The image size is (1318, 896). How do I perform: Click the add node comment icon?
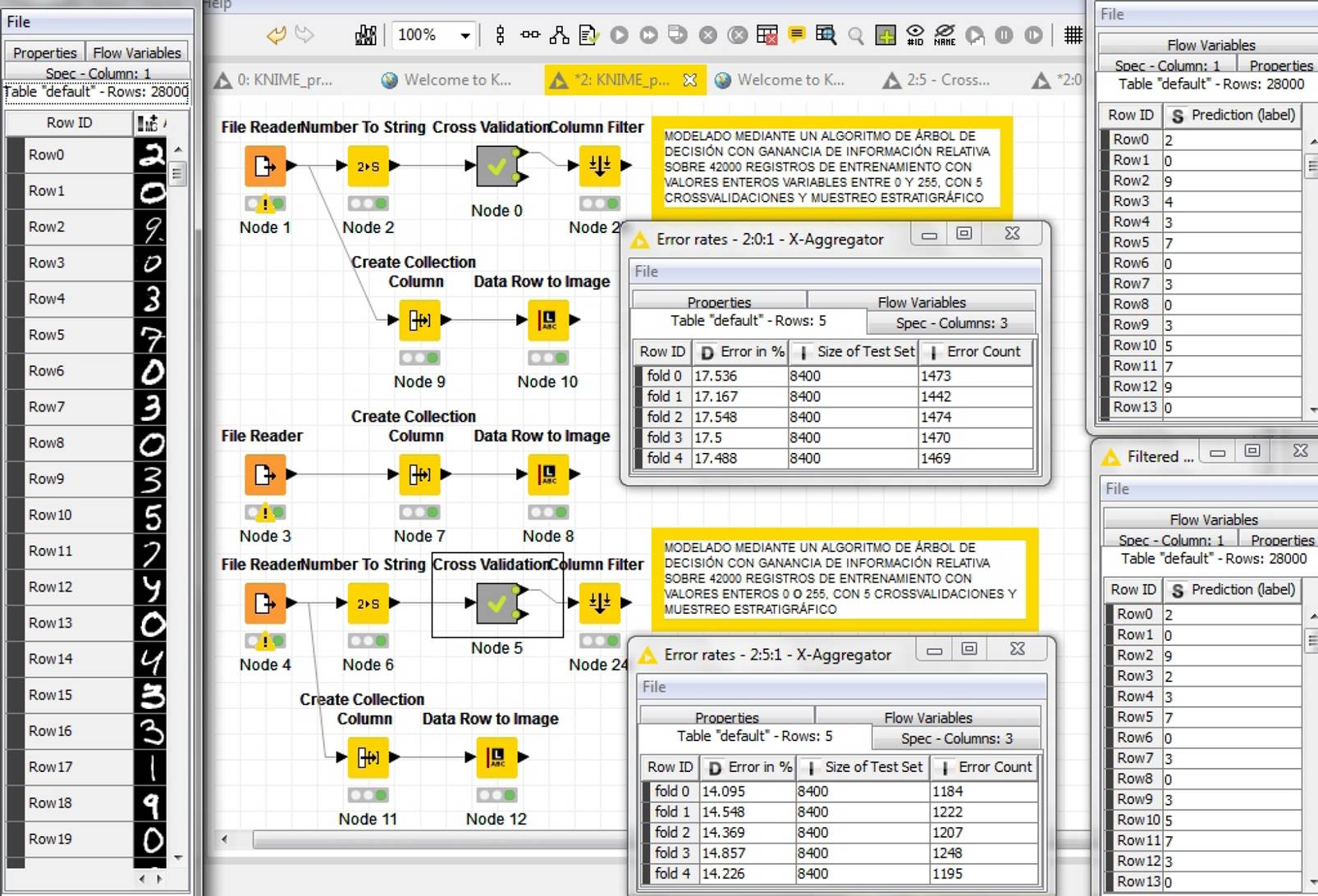coord(796,35)
